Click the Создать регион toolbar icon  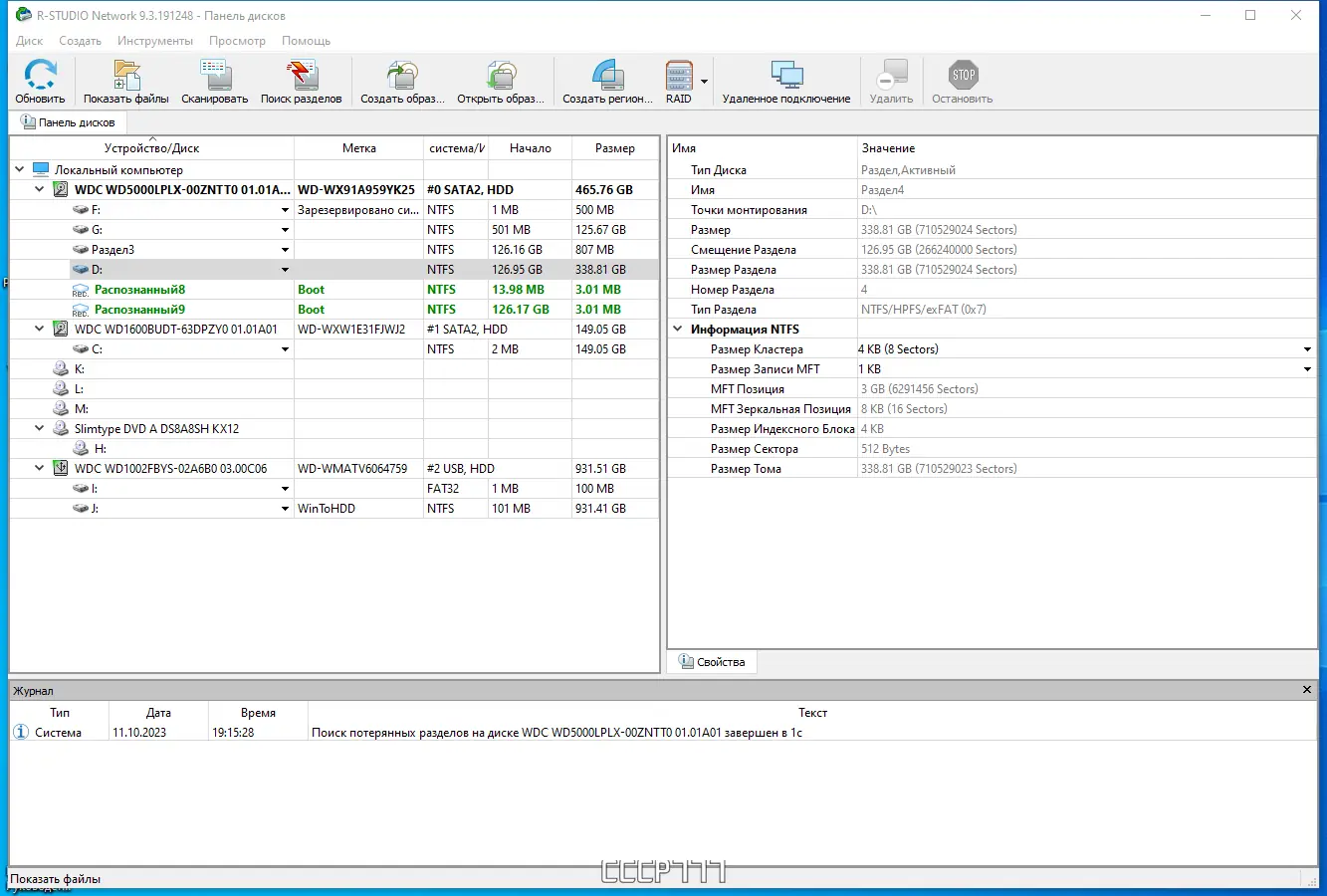[607, 76]
